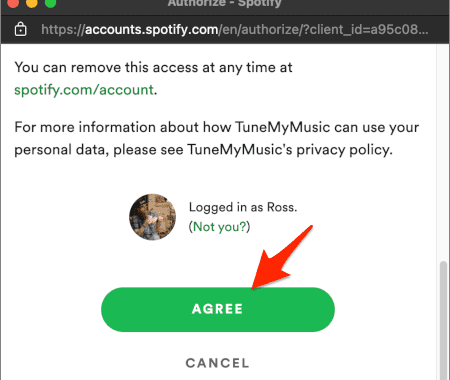Click the green AGREE button
This screenshot has width=450, height=380.
point(218,309)
